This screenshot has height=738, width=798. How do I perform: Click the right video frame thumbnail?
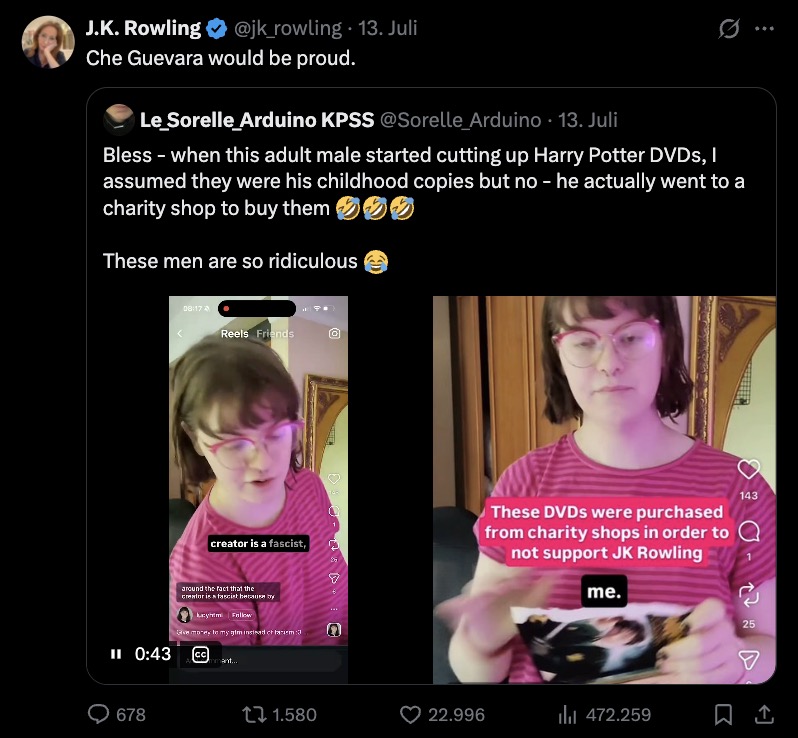click(x=604, y=490)
